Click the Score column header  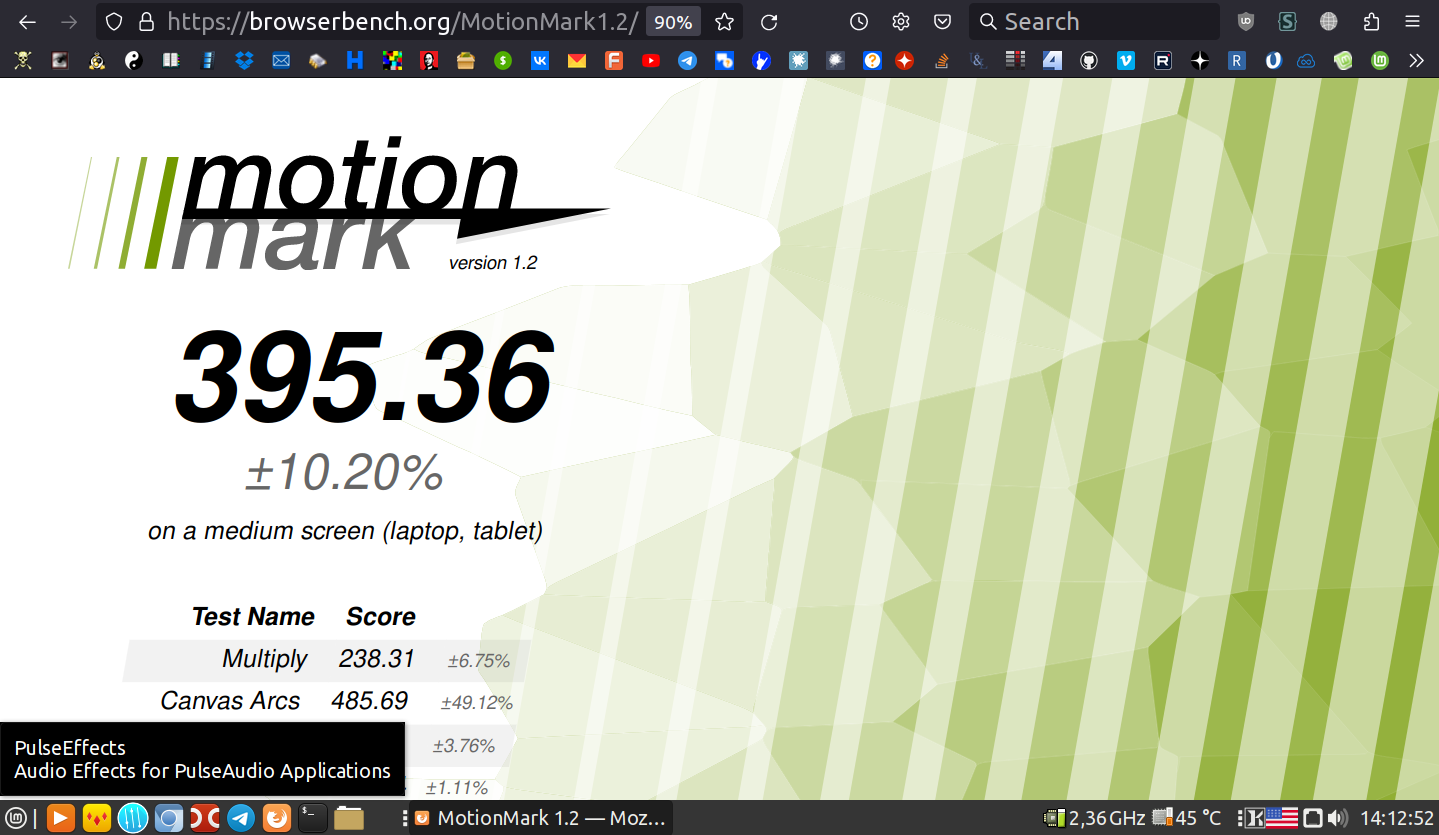tap(381, 617)
